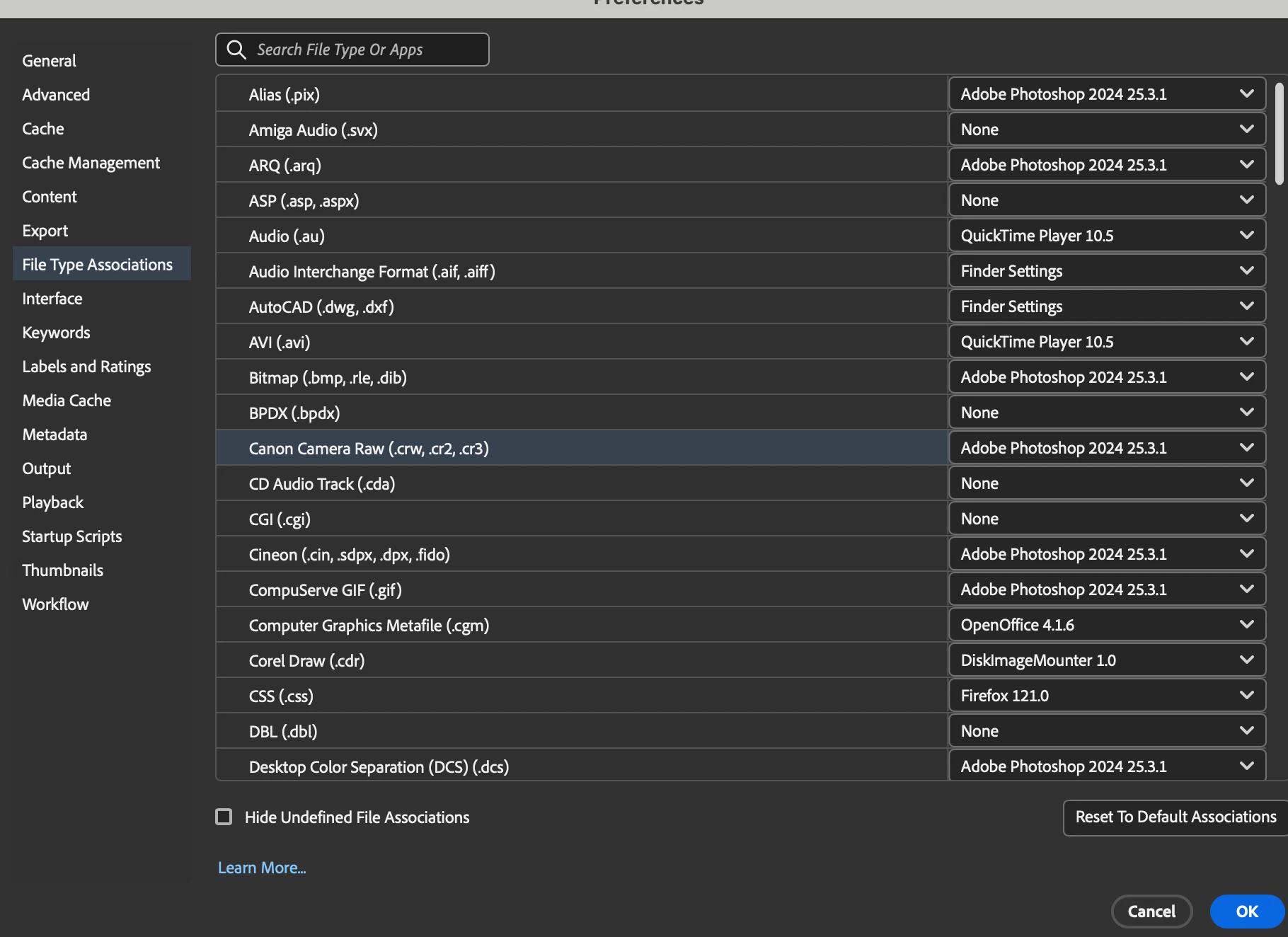Enable Hide Undefined File Associations checkbox

coord(224,817)
